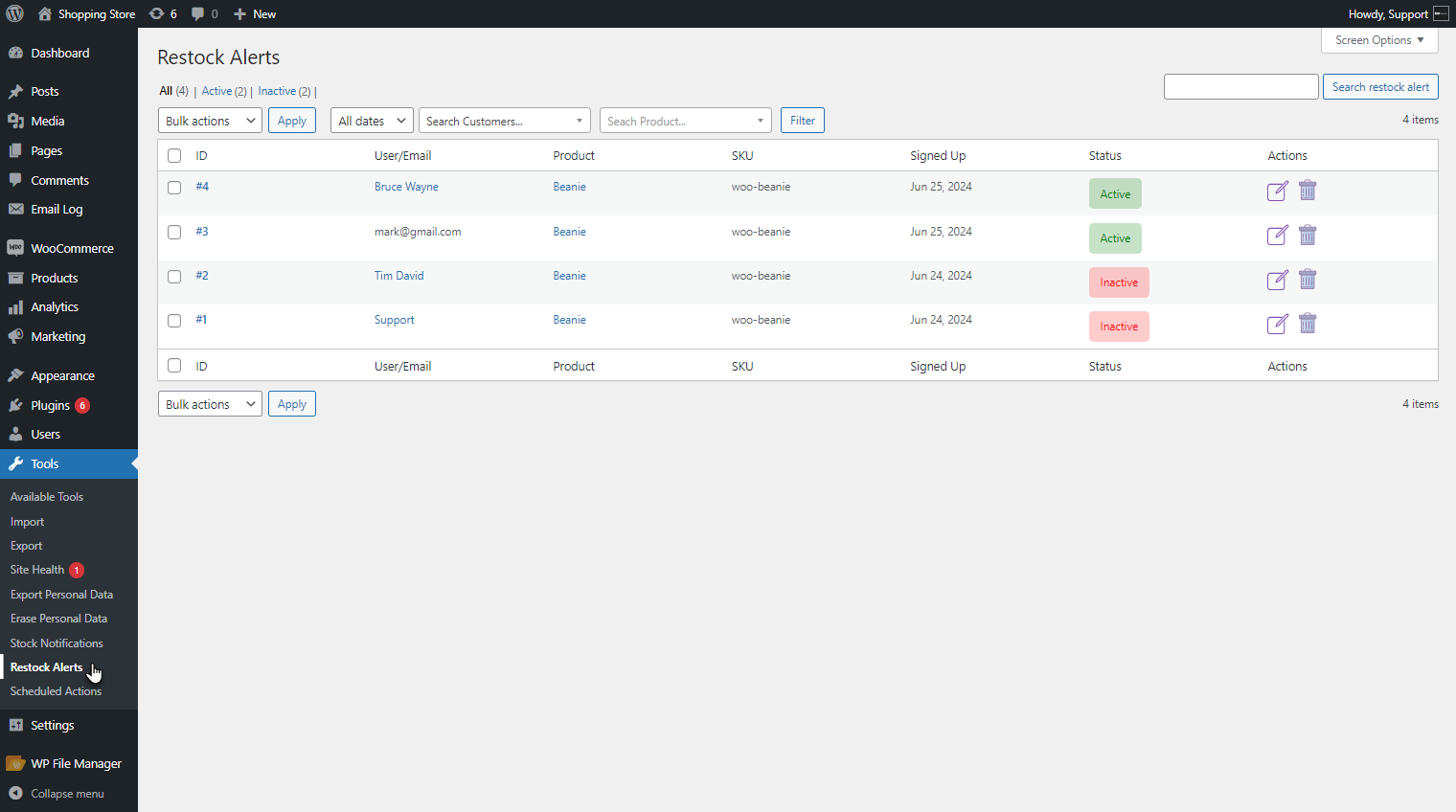
Task: Select the checkbox for alert #4
Action: point(174,188)
